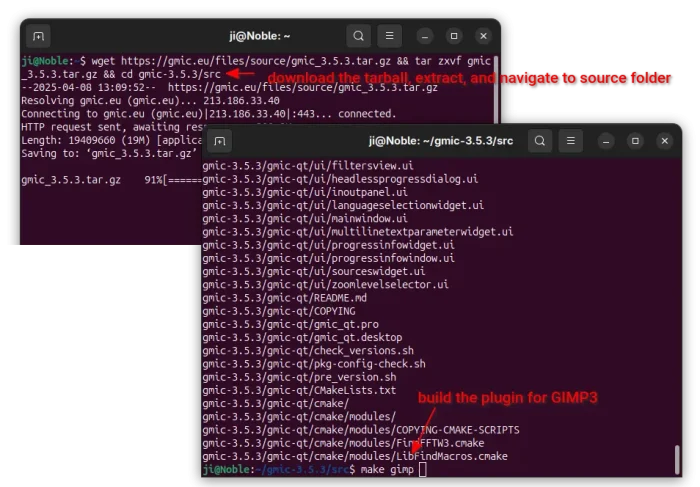Minimize the gmic-3.5.3/src terminal window
The image size is (700, 487).
point(606,141)
